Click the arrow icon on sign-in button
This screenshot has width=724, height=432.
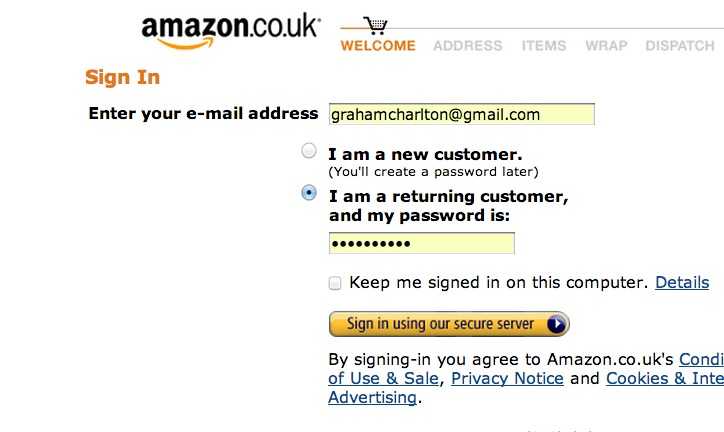(x=557, y=324)
